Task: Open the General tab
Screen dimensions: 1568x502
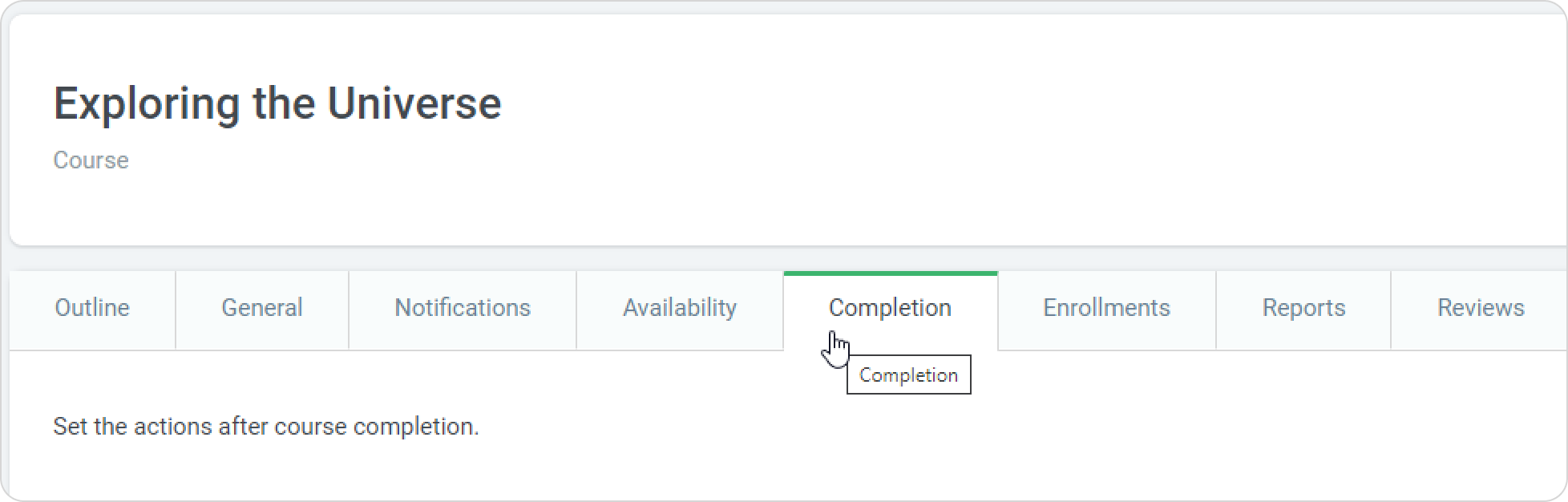Action: (x=262, y=308)
